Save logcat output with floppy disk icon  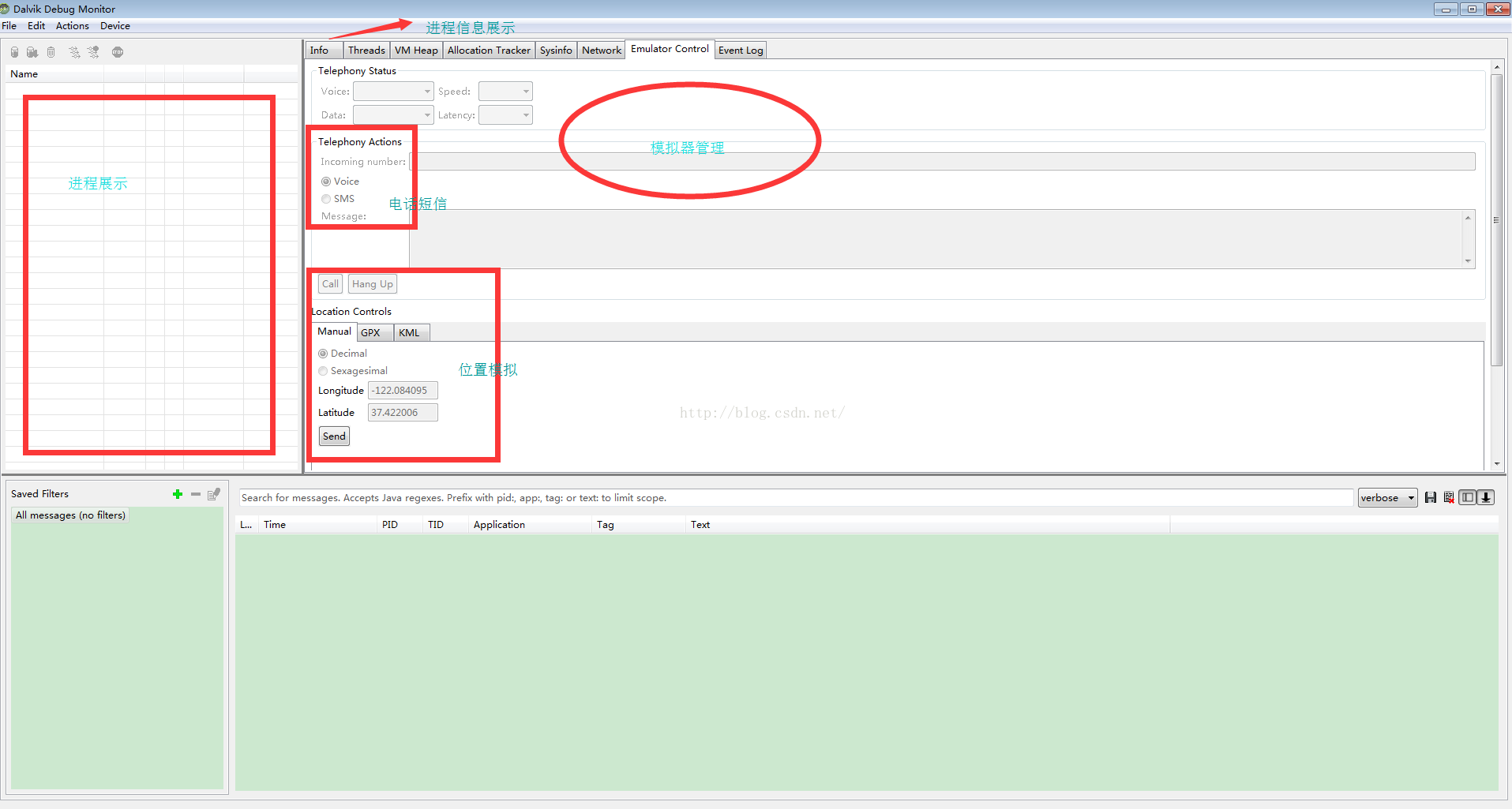(1431, 497)
